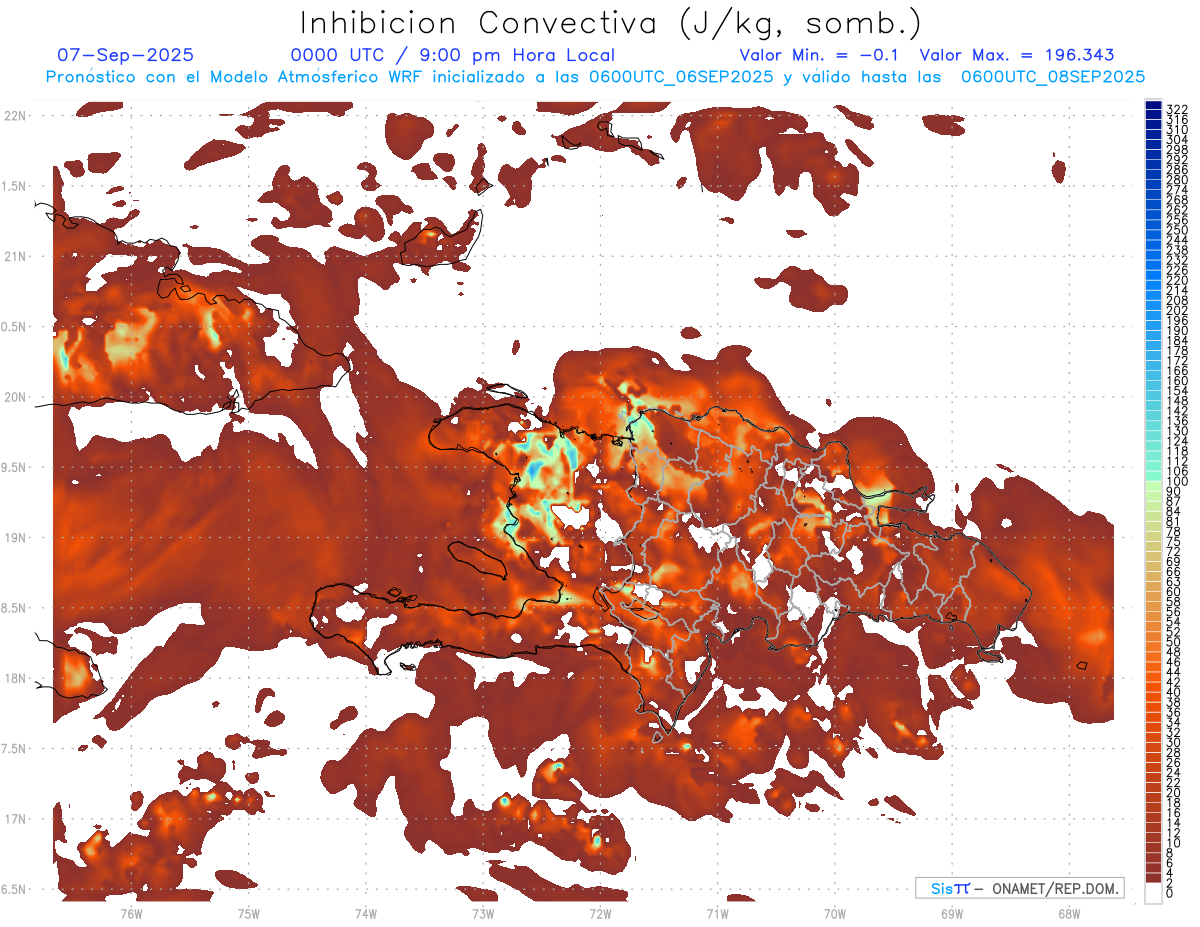Select the 07-Sep-2025 date label
This screenshot has height=927, width=1200.
(x=126, y=55)
